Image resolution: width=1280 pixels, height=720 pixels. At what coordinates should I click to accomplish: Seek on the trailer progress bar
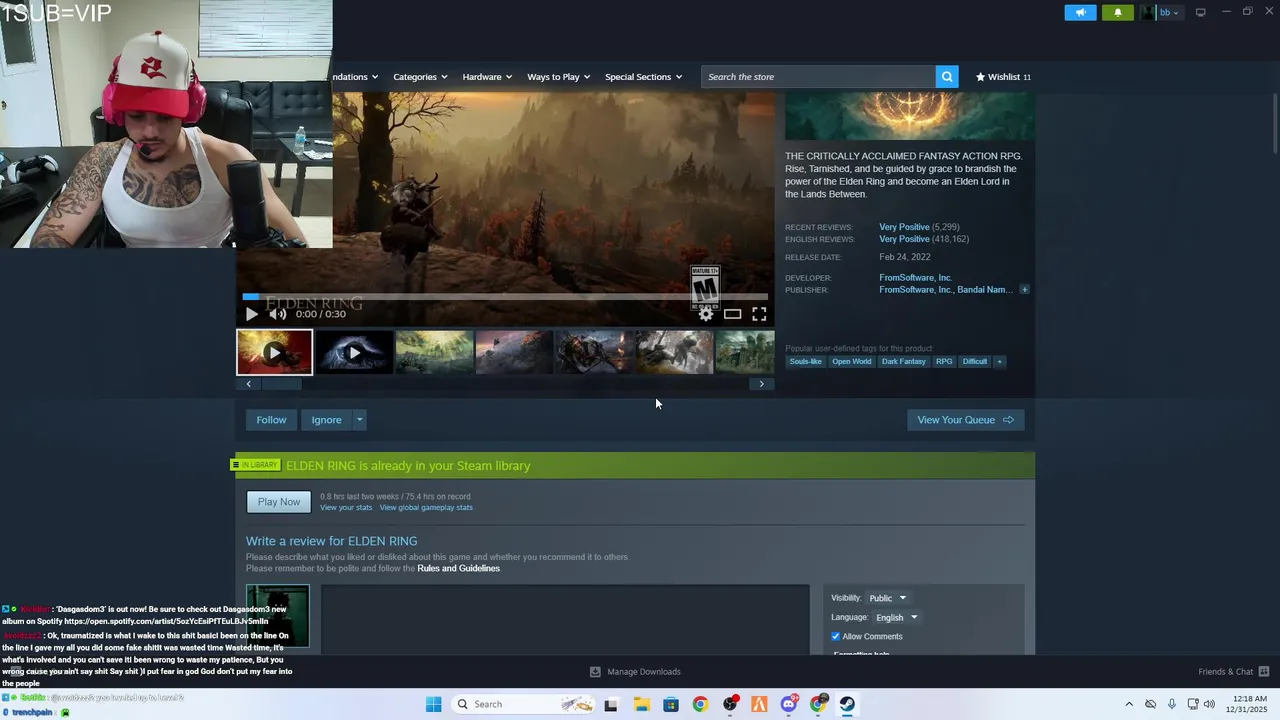click(x=505, y=297)
